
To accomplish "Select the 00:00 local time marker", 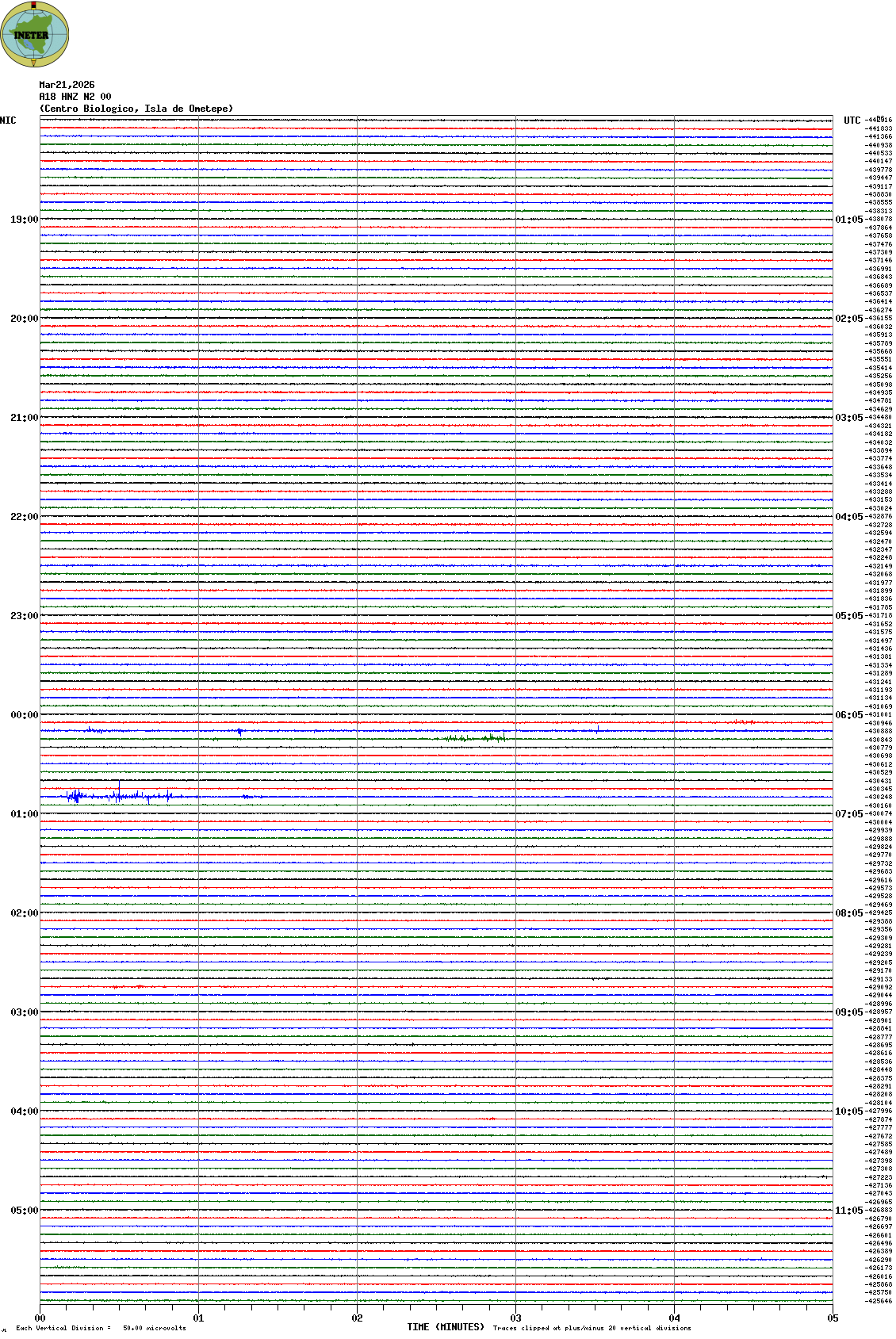I will point(24,715).
